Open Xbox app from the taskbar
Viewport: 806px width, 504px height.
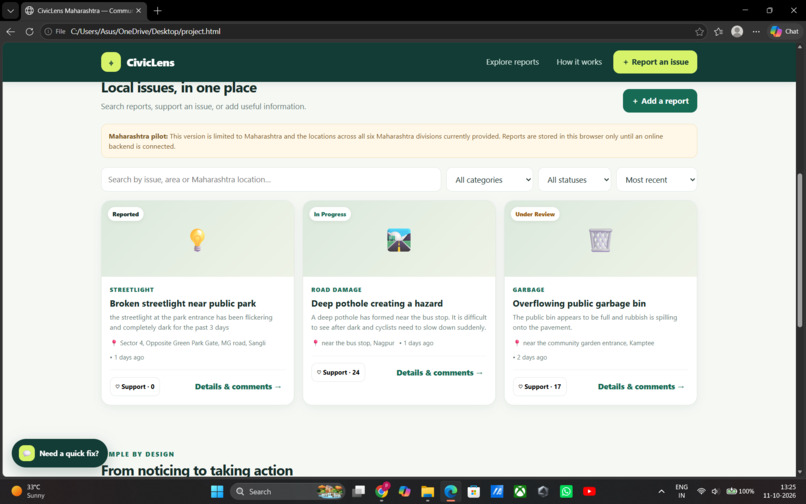tap(520, 492)
